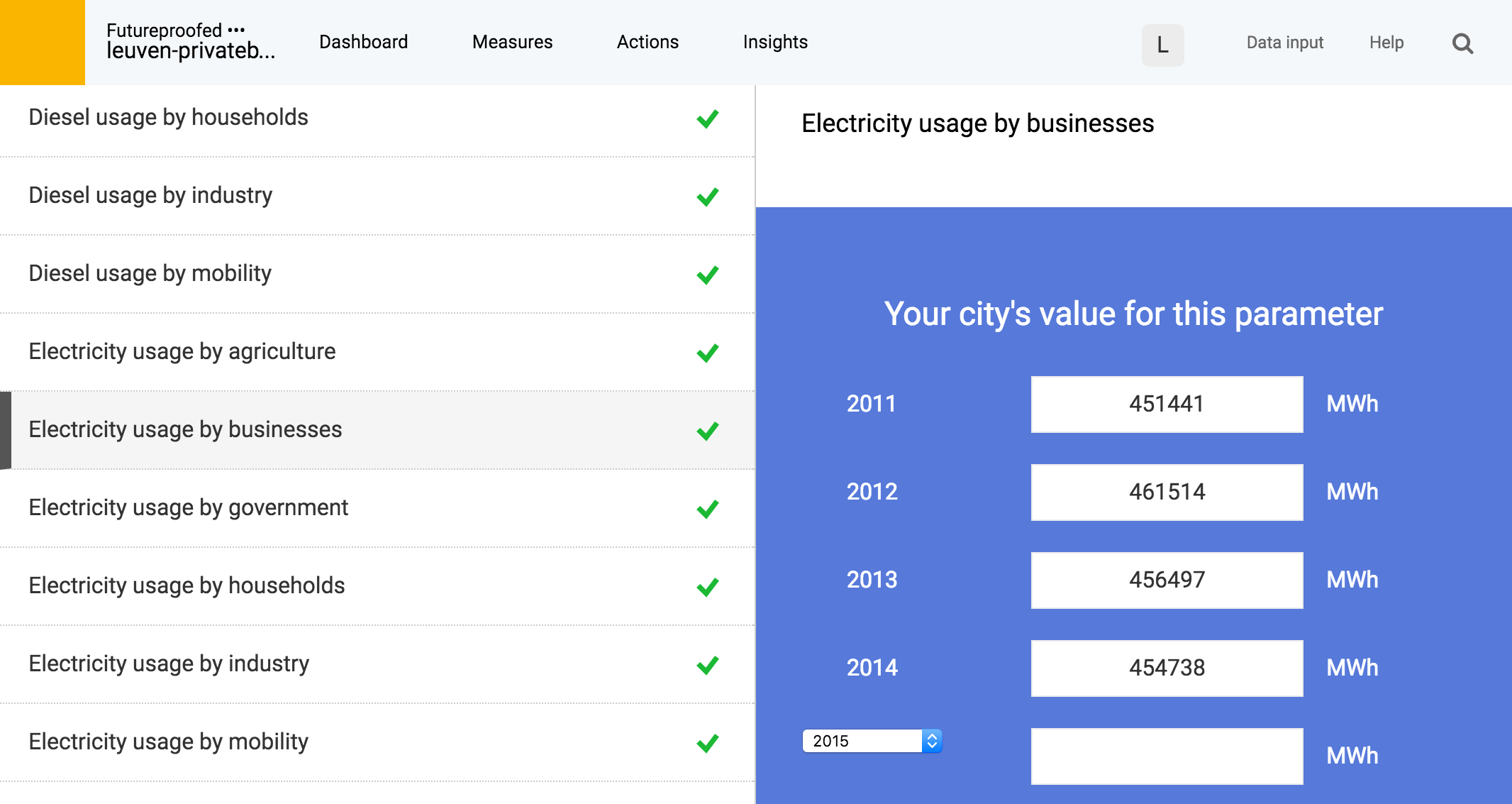Click the 2011 value field 451441

[1167, 404]
